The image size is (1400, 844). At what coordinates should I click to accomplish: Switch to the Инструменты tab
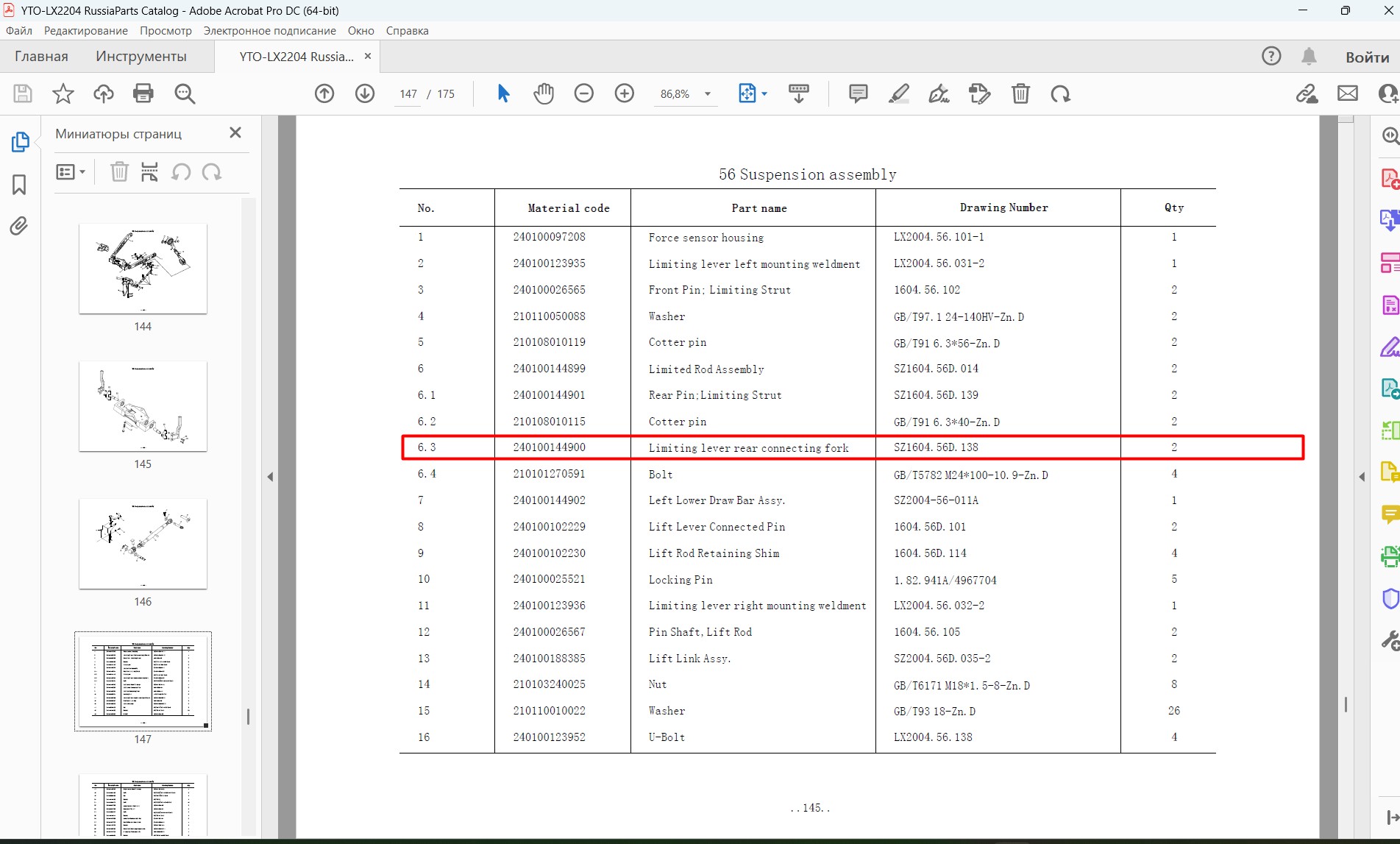click(141, 57)
